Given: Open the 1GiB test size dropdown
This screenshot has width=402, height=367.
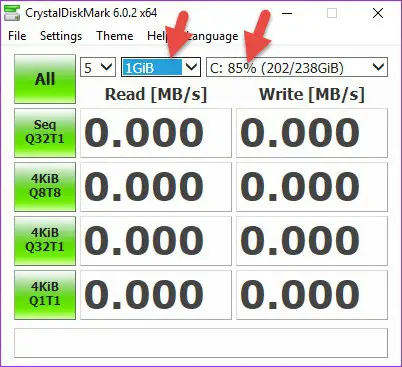Looking at the screenshot, I should (x=161, y=68).
